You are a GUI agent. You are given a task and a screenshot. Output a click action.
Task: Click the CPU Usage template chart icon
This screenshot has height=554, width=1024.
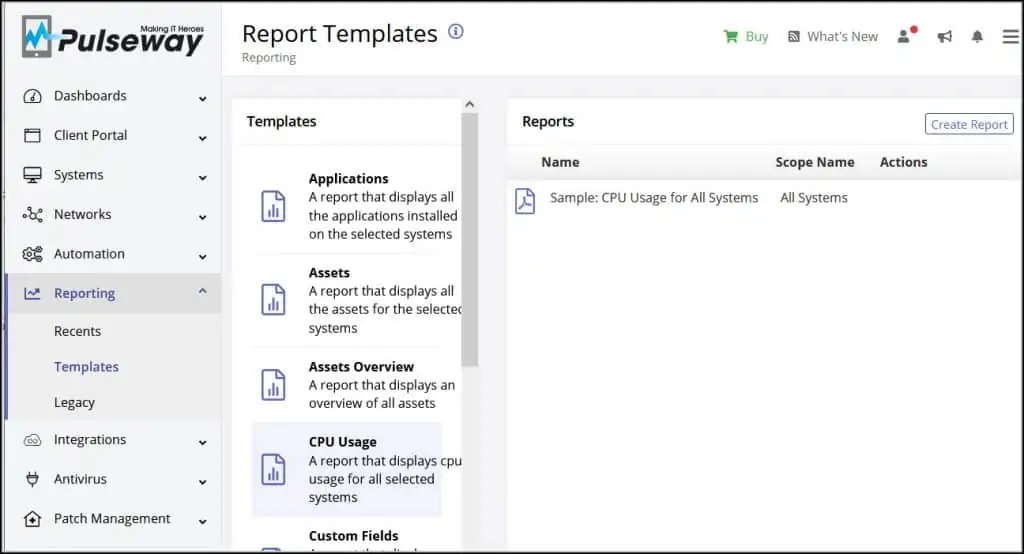point(273,469)
